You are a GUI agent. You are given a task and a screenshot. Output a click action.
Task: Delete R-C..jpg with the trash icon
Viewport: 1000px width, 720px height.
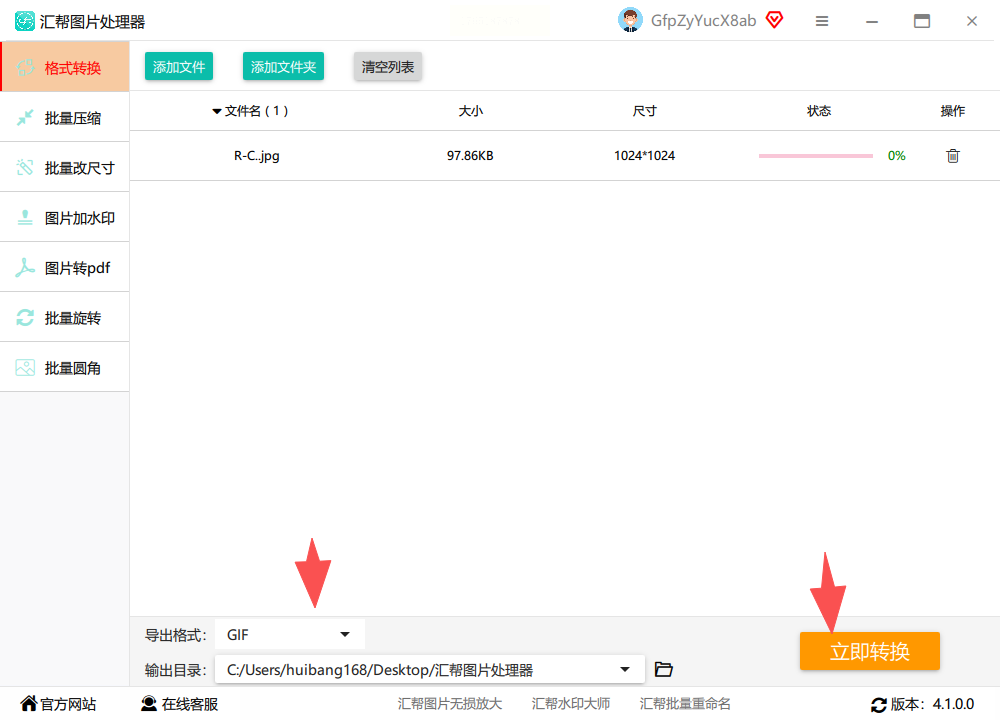tap(952, 156)
